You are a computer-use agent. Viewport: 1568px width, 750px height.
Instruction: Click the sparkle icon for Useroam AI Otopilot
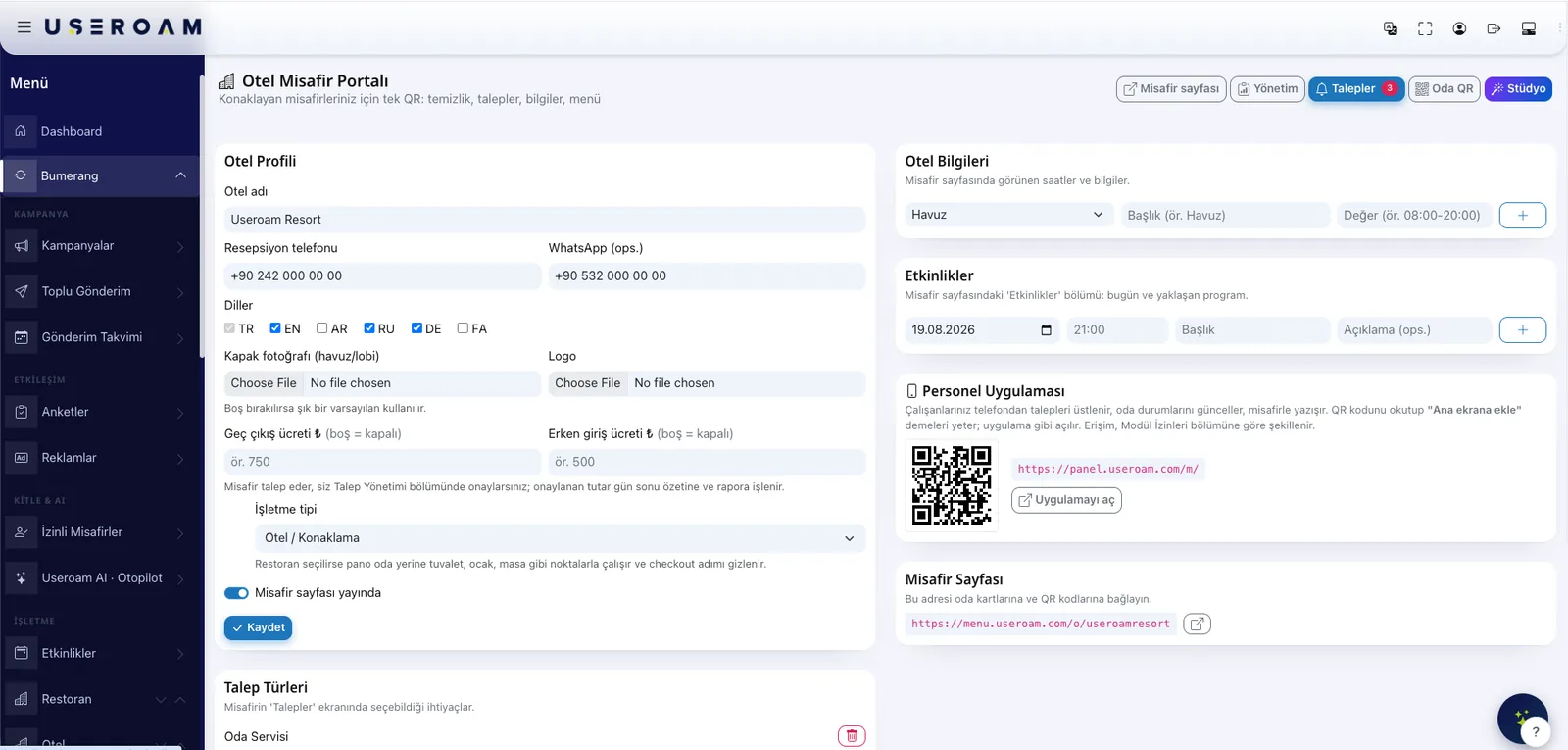click(21, 578)
